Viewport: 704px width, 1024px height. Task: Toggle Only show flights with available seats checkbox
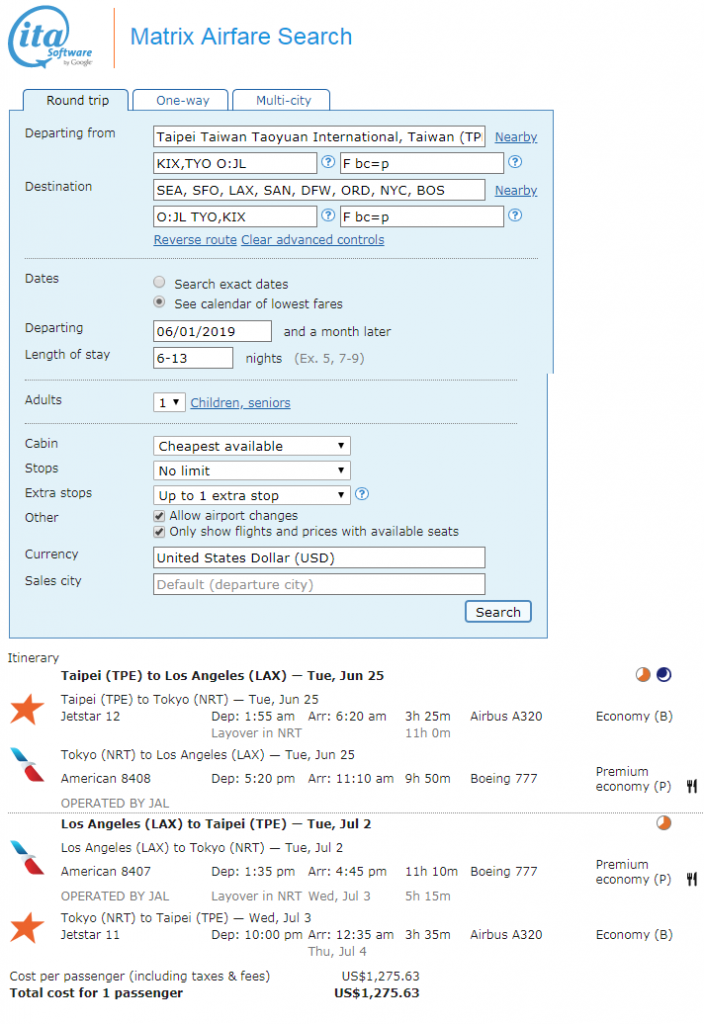159,532
